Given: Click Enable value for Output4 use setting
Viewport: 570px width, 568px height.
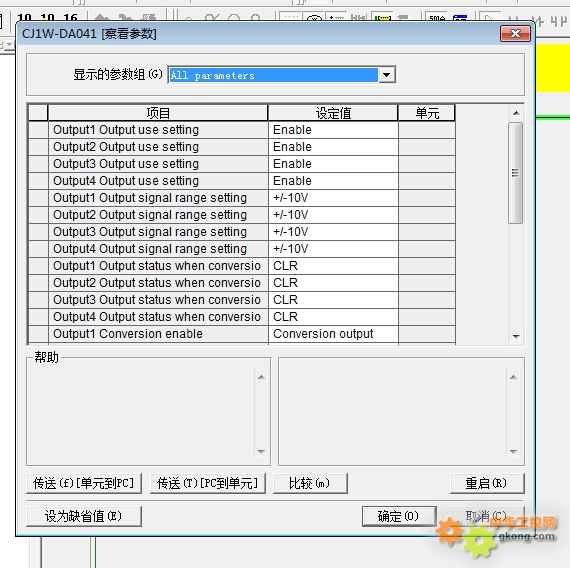Looking at the screenshot, I should pyautogui.click(x=333, y=181).
